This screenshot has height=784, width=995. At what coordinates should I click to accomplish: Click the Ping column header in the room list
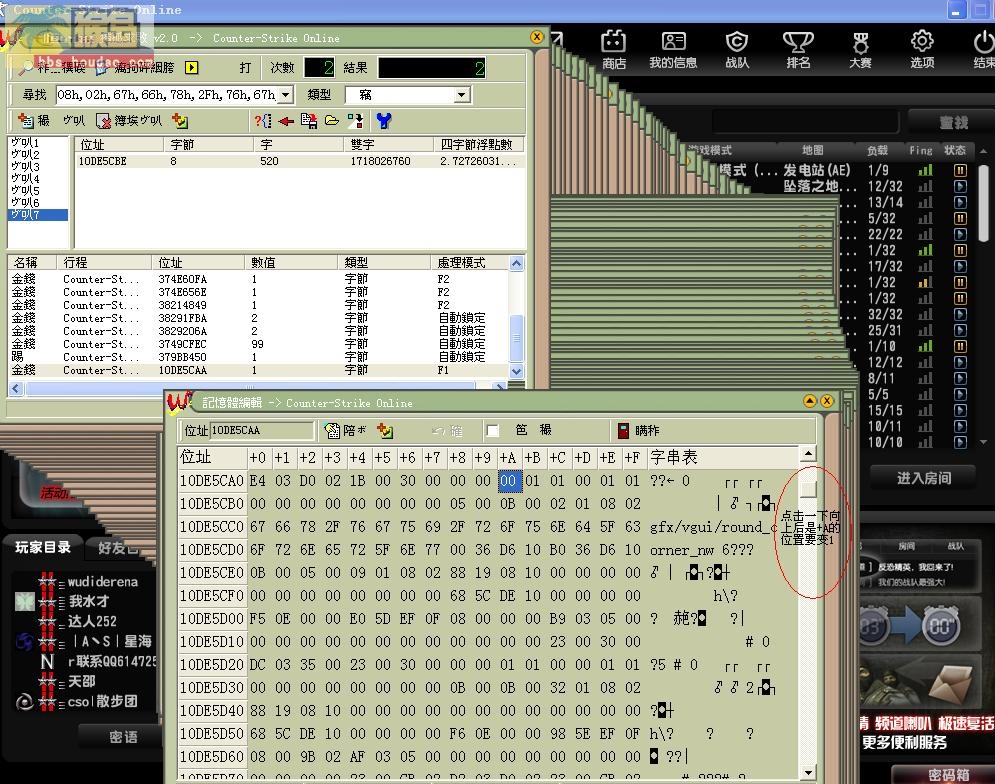point(921,150)
